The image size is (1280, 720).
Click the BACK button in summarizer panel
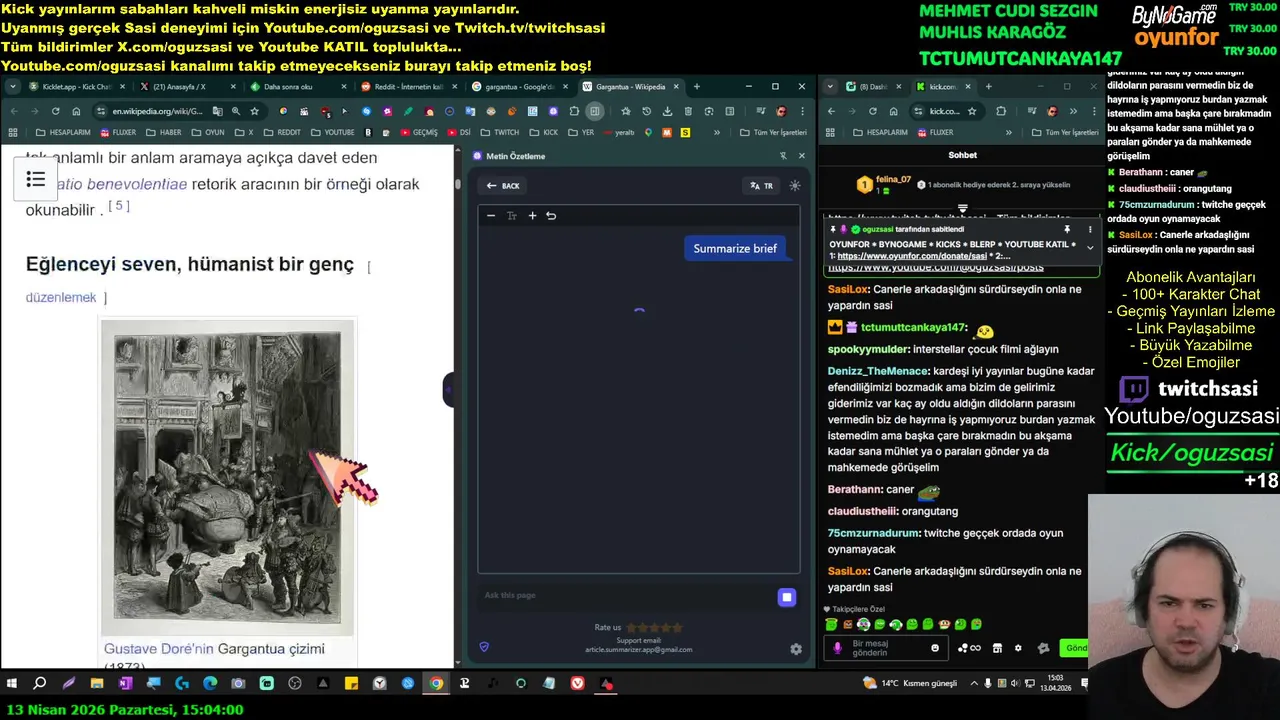(x=503, y=186)
